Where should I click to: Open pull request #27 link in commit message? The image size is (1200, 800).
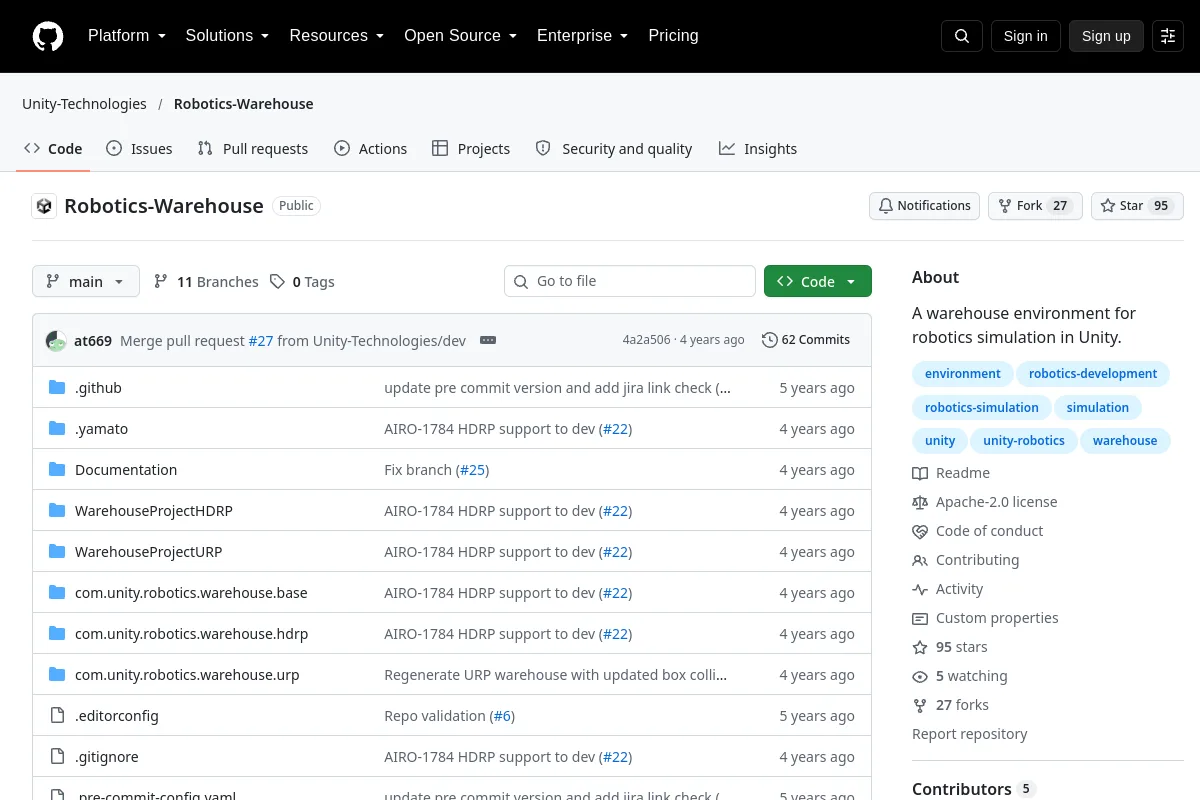coord(261,341)
